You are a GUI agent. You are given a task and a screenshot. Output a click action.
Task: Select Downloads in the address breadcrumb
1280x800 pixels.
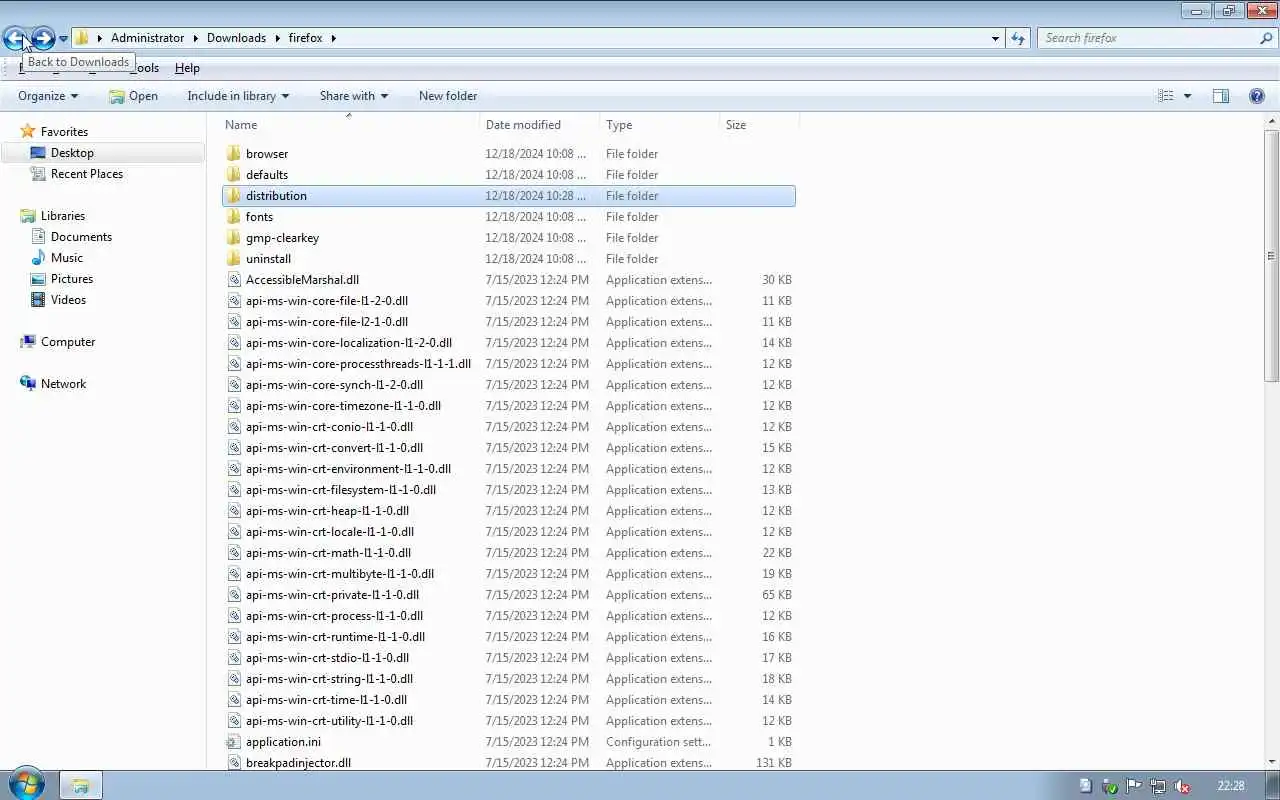point(236,38)
